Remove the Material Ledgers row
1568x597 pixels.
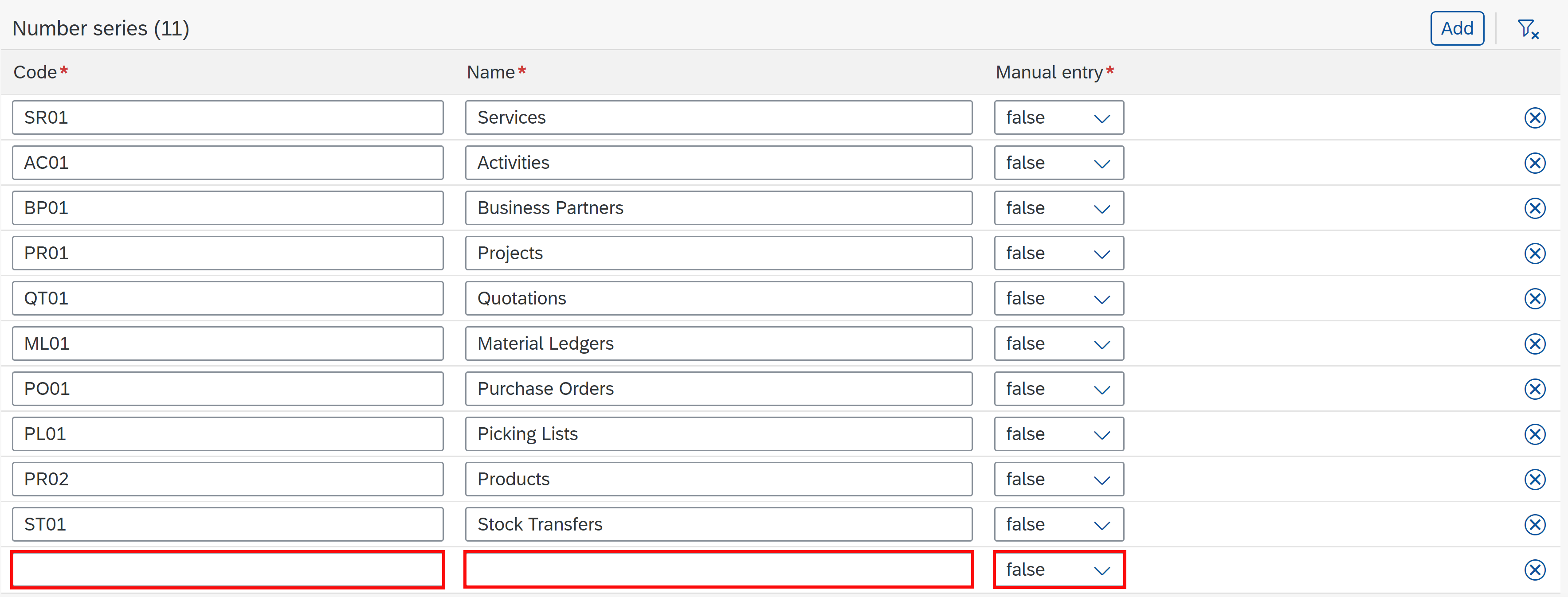(x=1535, y=344)
